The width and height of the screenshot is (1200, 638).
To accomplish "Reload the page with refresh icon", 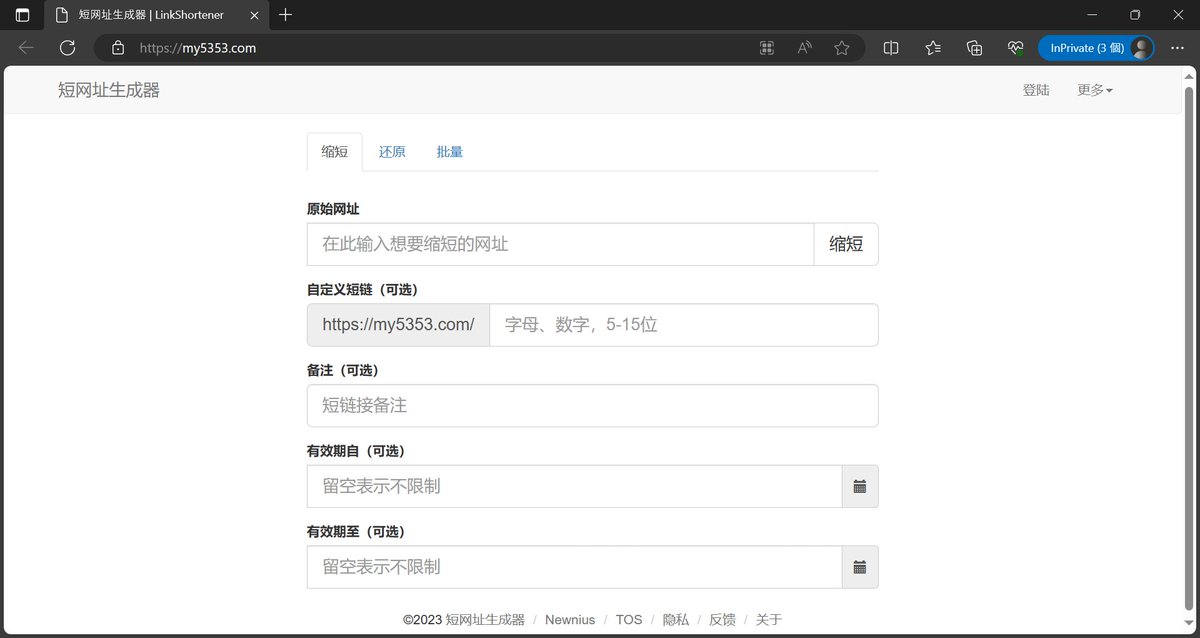I will coord(67,47).
